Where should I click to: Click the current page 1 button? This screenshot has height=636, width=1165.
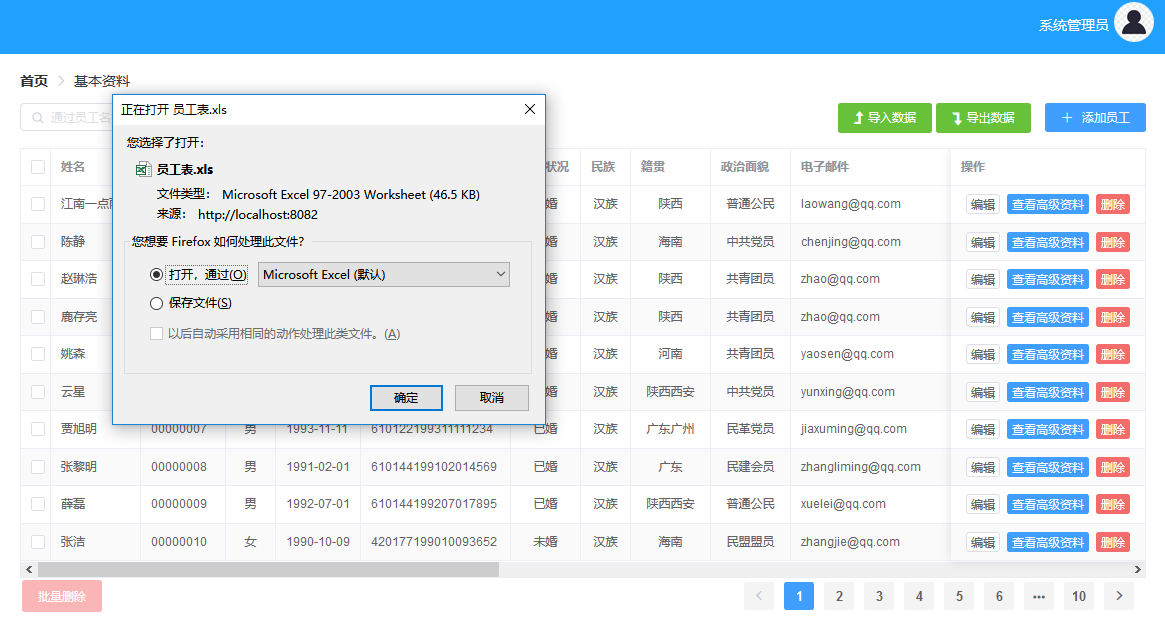tap(799, 596)
